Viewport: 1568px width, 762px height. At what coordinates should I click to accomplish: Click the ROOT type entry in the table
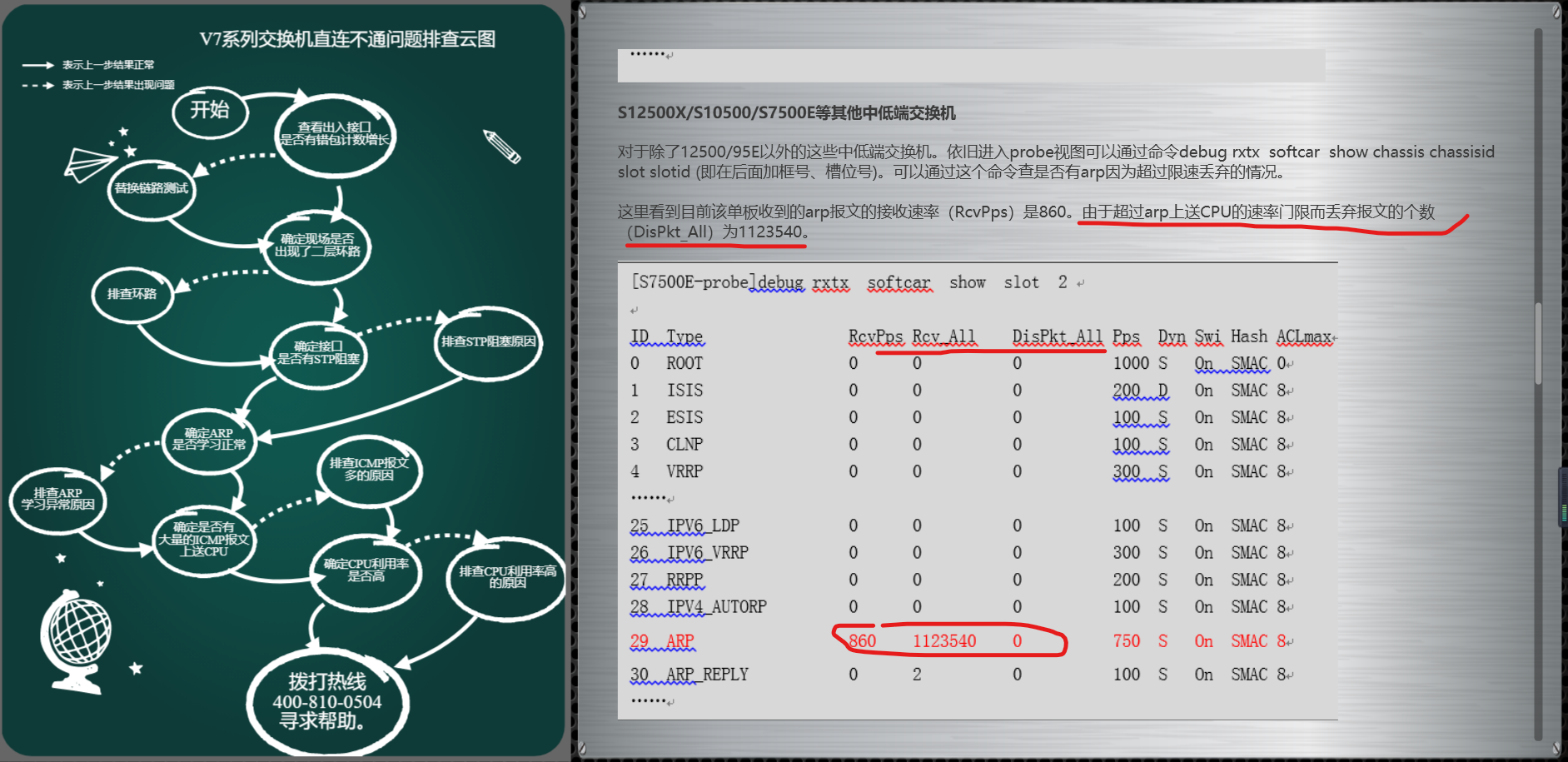coord(684,364)
